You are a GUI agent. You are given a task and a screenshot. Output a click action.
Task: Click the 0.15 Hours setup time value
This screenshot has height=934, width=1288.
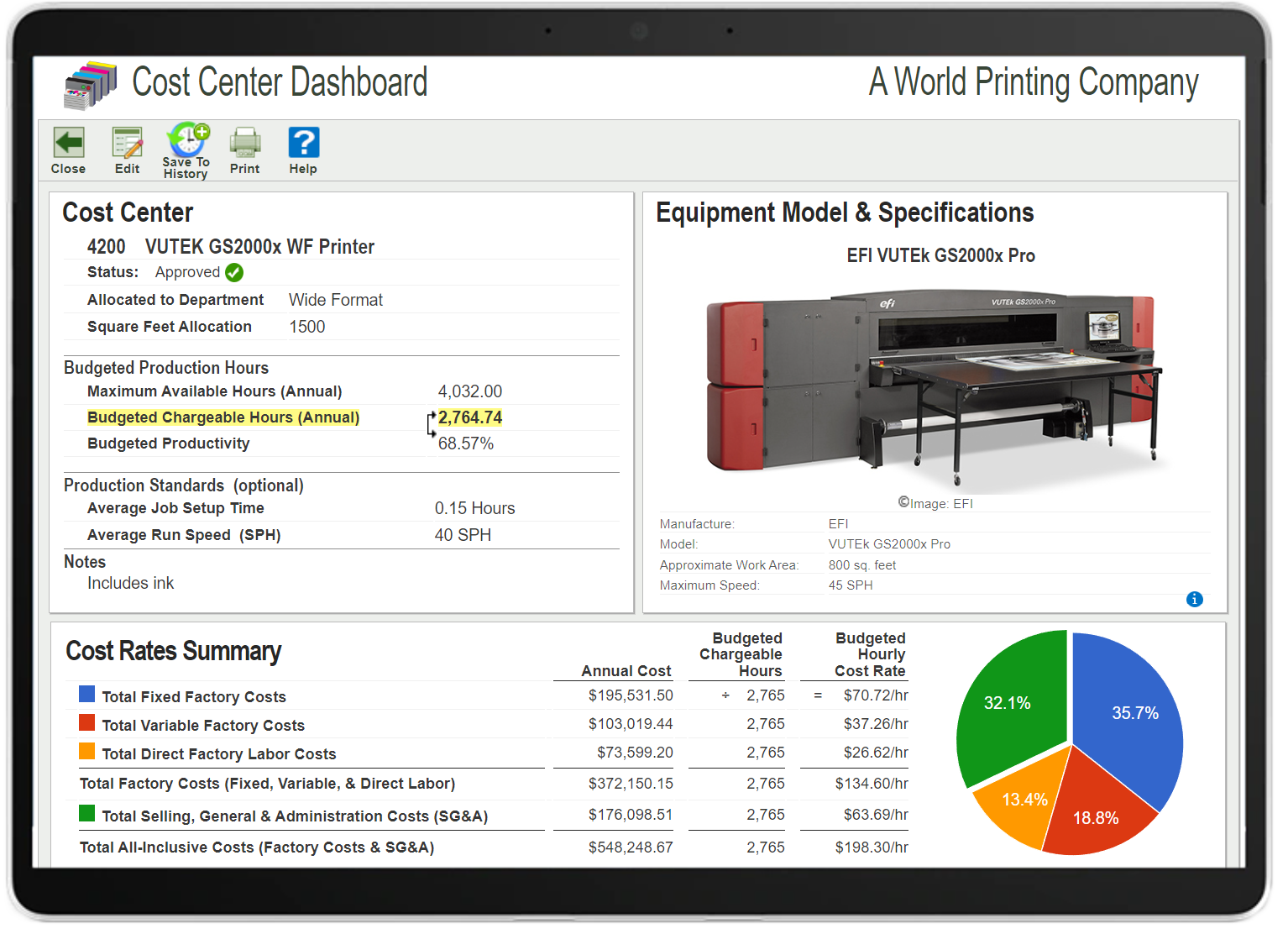click(x=475, y=508)
